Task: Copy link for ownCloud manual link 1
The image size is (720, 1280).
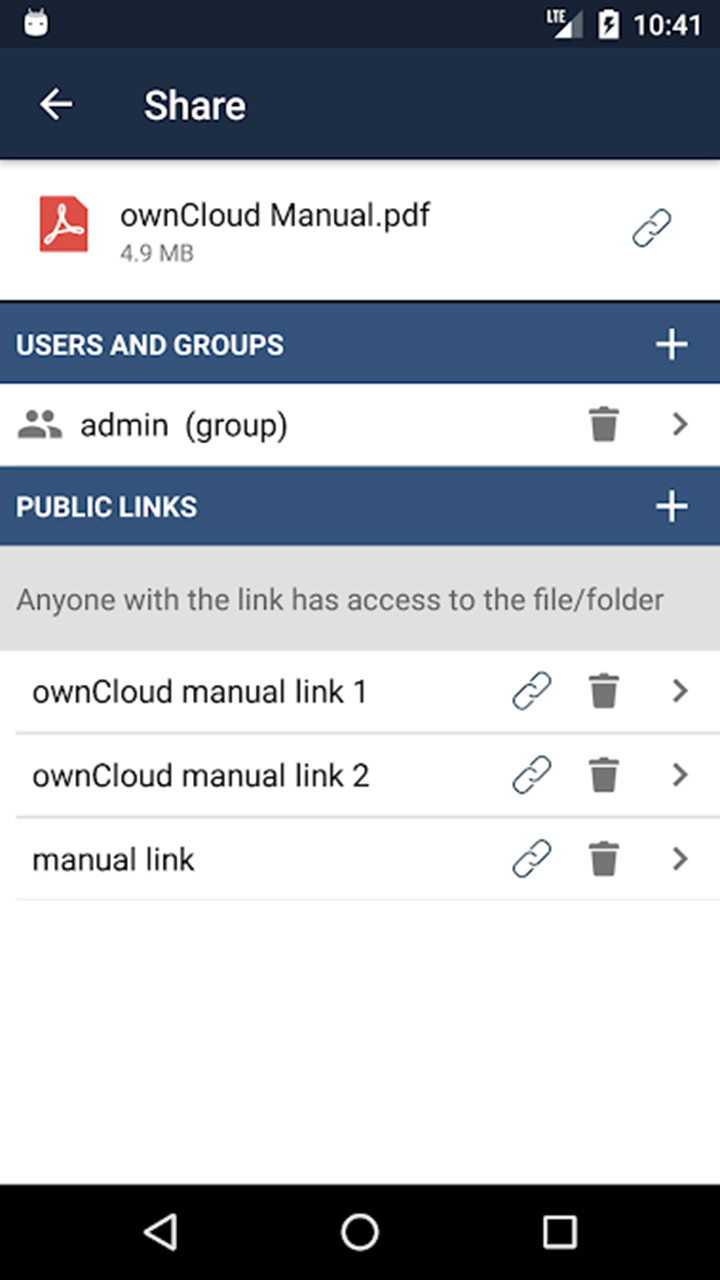Action: coord(531,691)
